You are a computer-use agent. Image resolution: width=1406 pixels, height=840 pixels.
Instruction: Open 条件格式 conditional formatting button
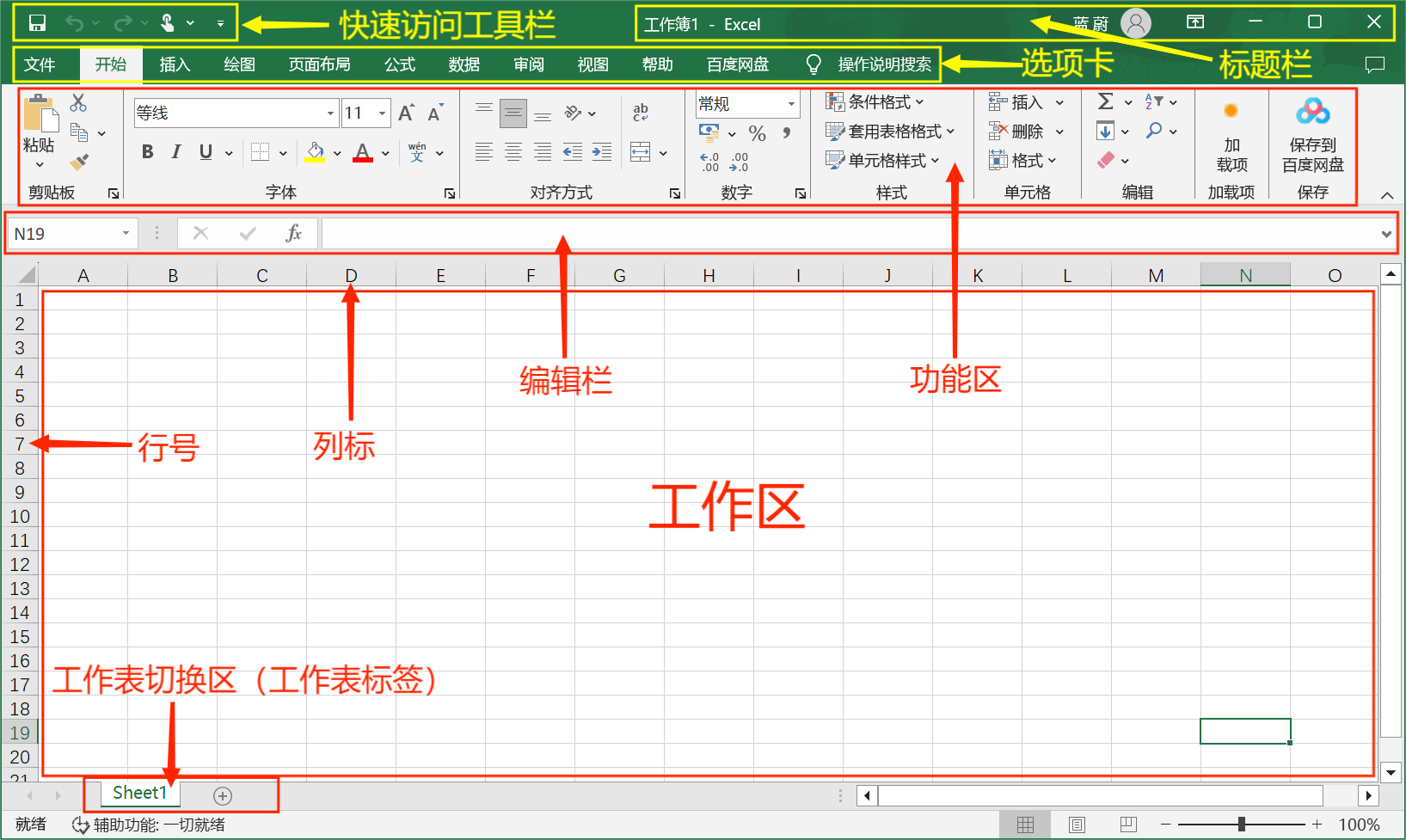pyautogui.click(x=875, y=102)
